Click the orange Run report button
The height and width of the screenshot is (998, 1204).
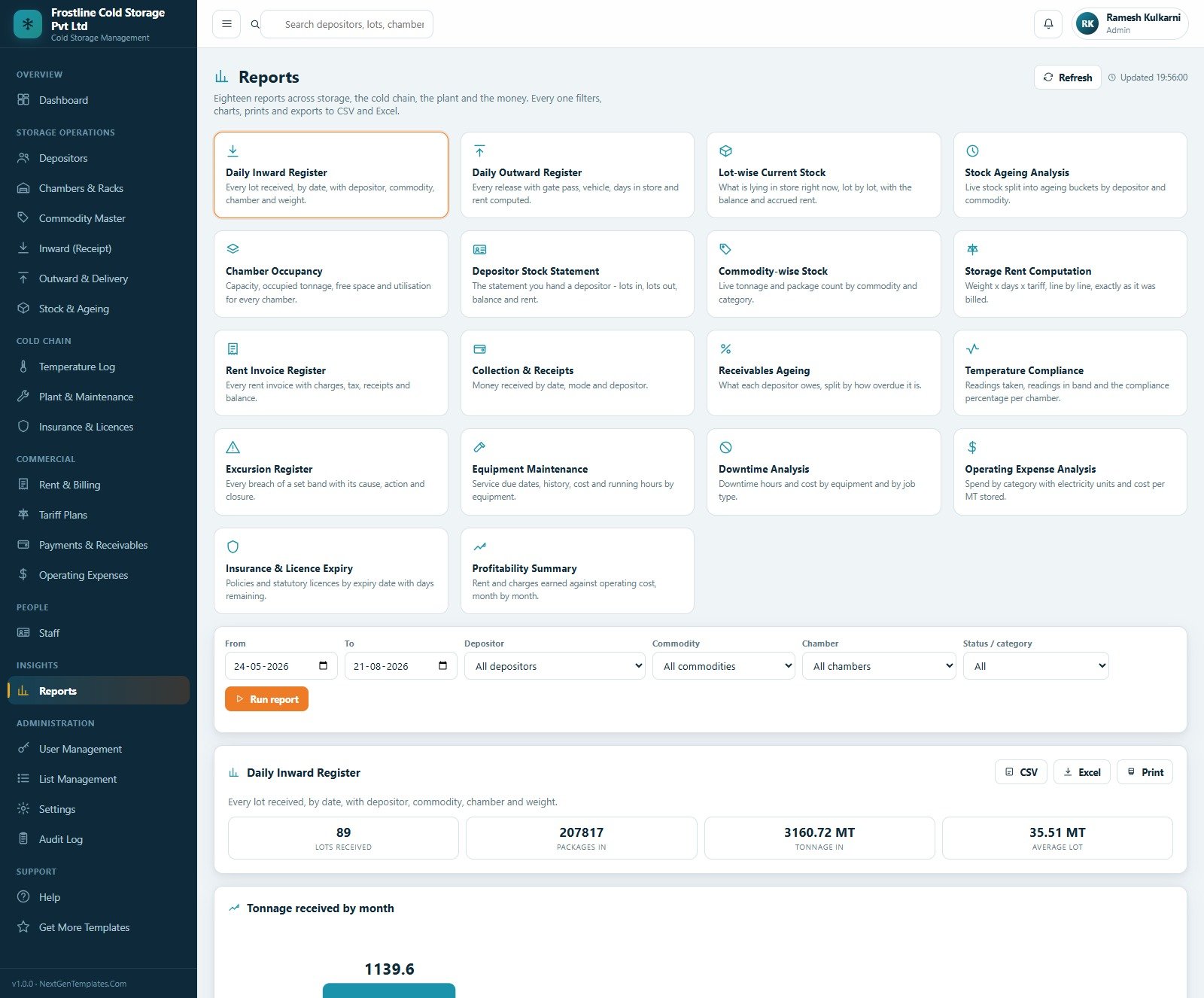(x=266, y=699)
